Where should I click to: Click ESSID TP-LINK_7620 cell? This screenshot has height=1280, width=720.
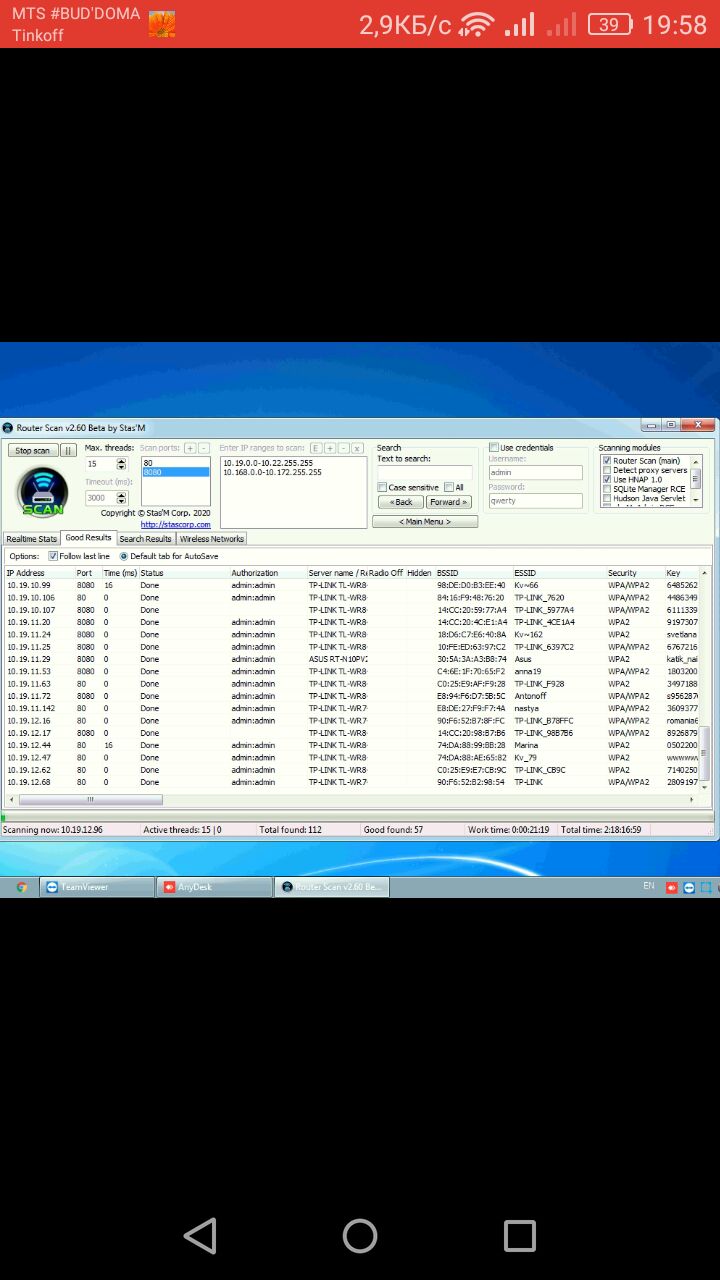tap(539, 598)
